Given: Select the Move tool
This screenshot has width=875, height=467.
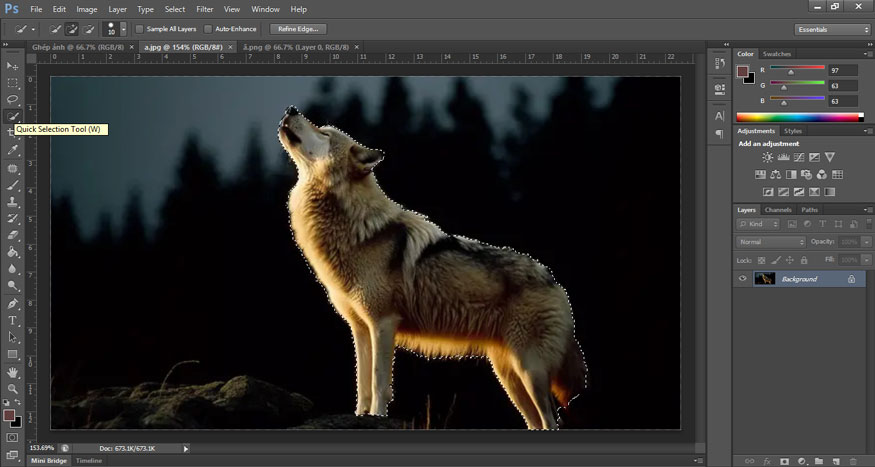Looking at the screenshot, I should click(13, 66).
